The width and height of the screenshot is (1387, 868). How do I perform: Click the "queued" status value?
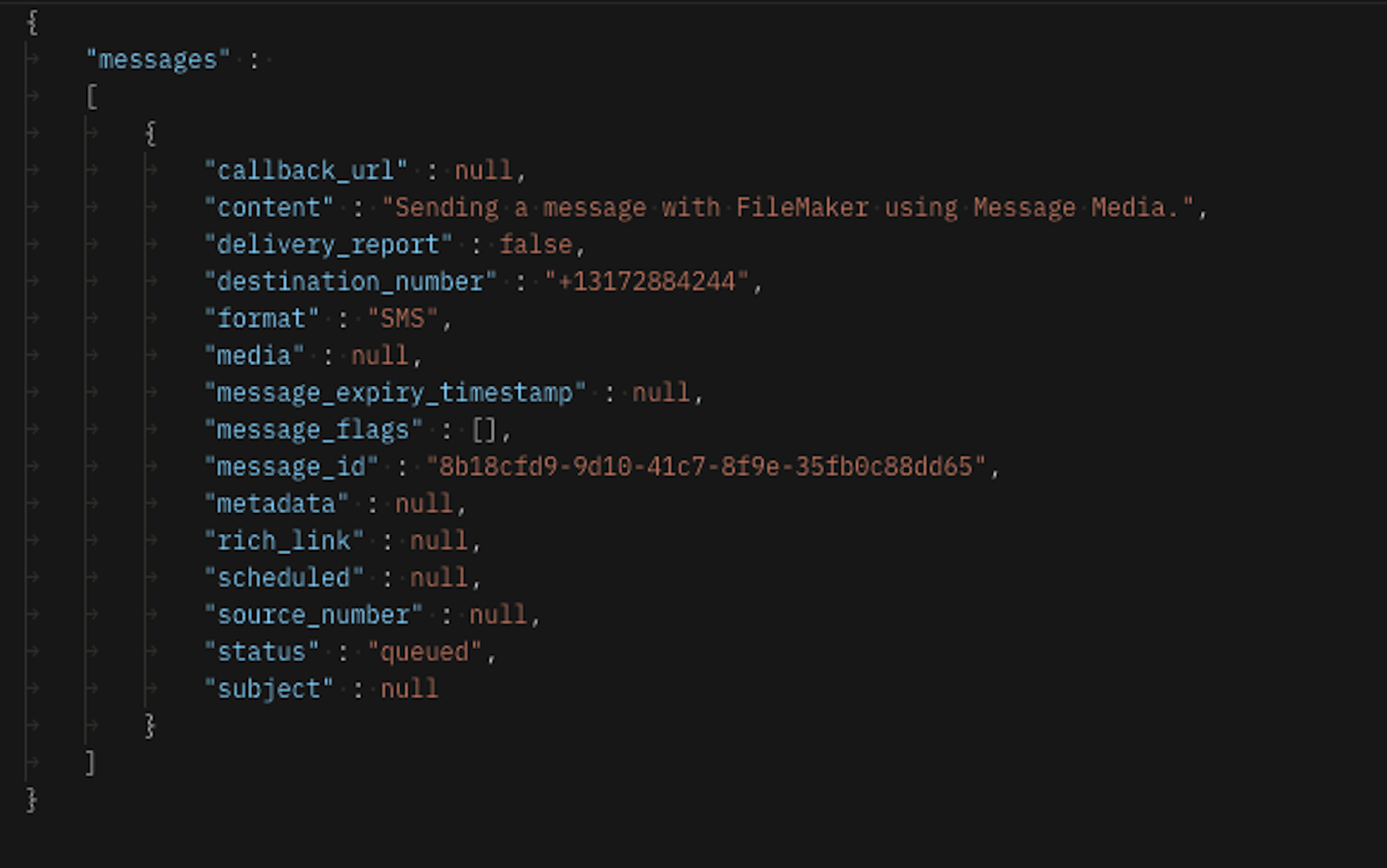click(424, 653)
